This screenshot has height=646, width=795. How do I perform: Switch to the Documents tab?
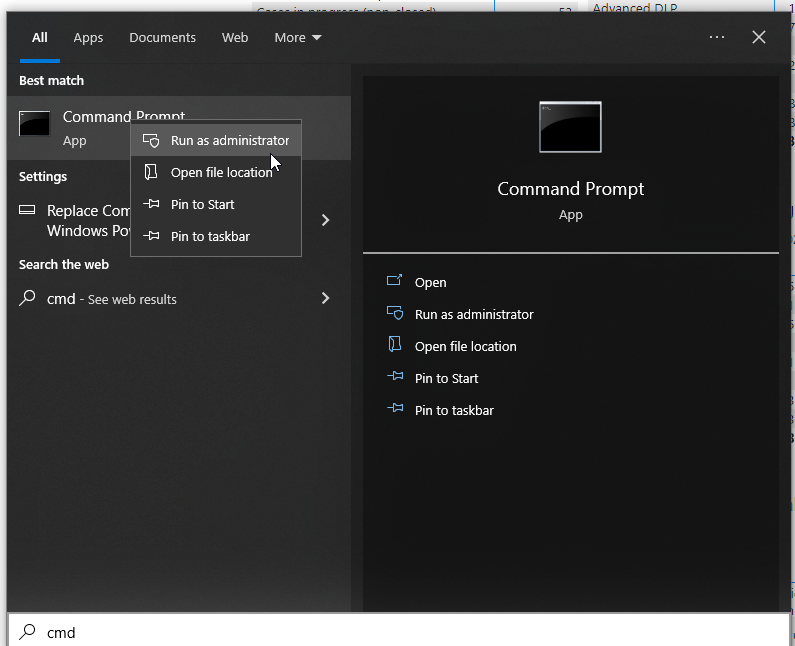pyautogui.click(x=162, y=38)
